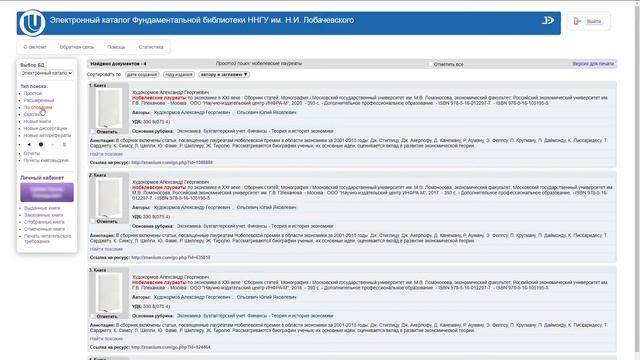Click author Худокормов Александр Георгиевич in record 1 Авторы

[192, 113]
